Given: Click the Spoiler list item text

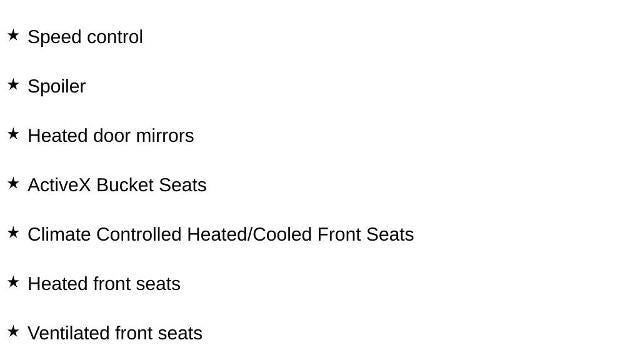Looking at the screenshot, I should [x=57, y=87].
